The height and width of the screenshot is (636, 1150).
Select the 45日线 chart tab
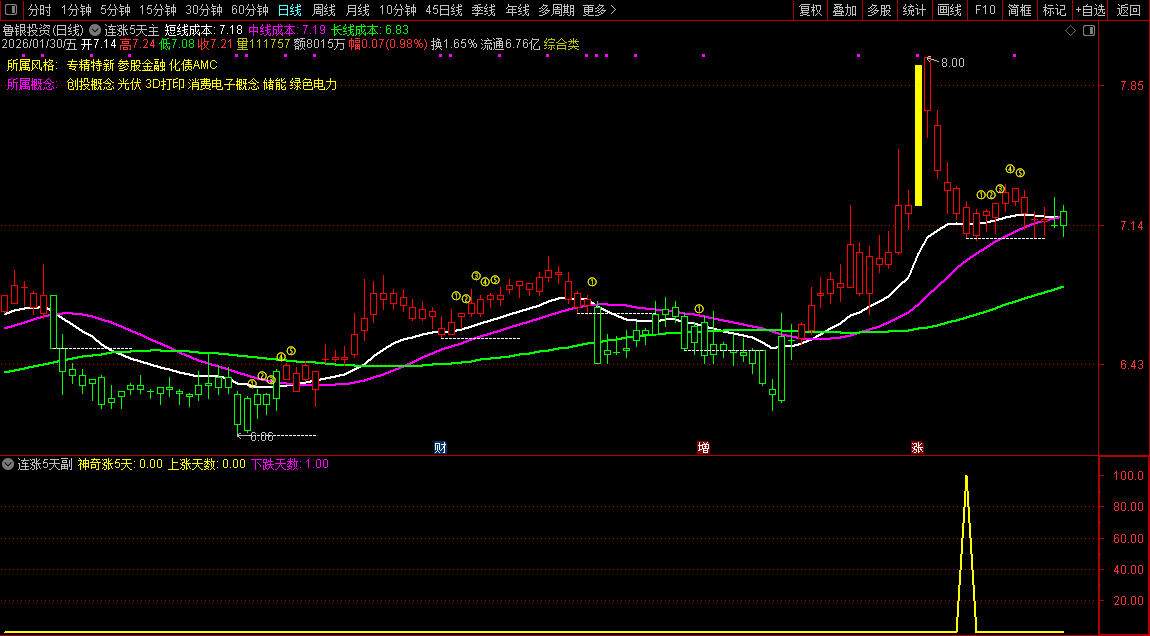point(444,10)
